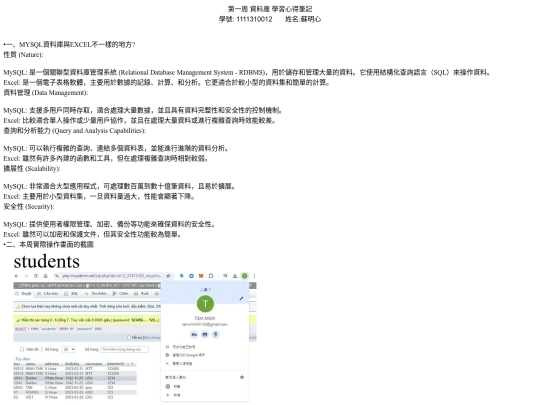
Task: Open the Cấu trúc tab
Action: [x=48, y=293]
